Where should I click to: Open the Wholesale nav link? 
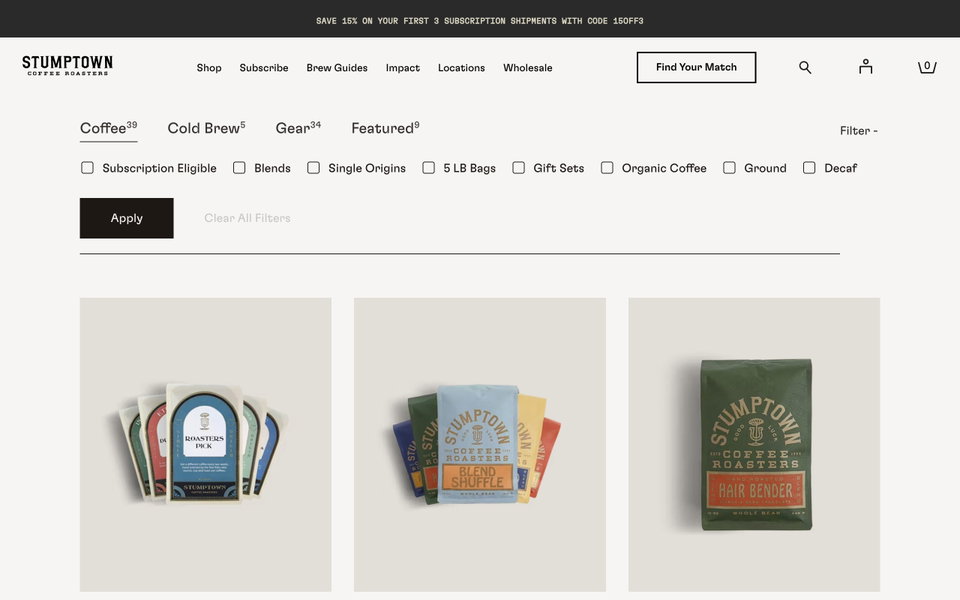[x=528, y=68]
